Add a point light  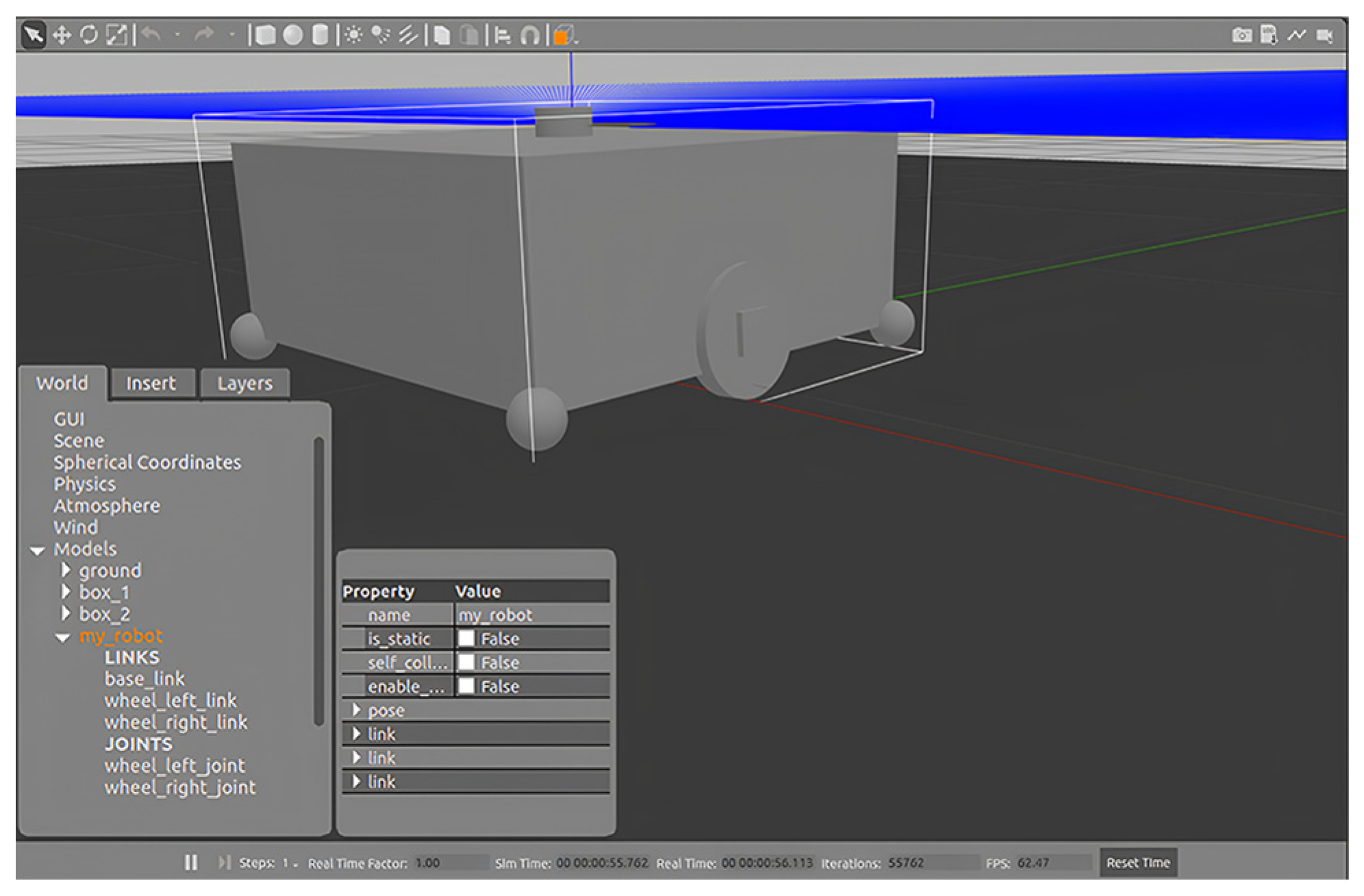point(353,35)
